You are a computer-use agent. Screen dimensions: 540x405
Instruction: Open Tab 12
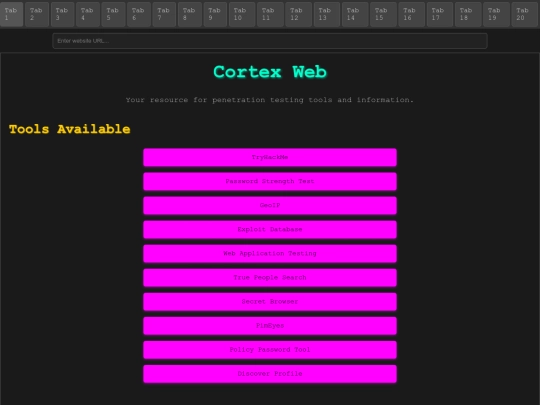[x=299, y=14]
